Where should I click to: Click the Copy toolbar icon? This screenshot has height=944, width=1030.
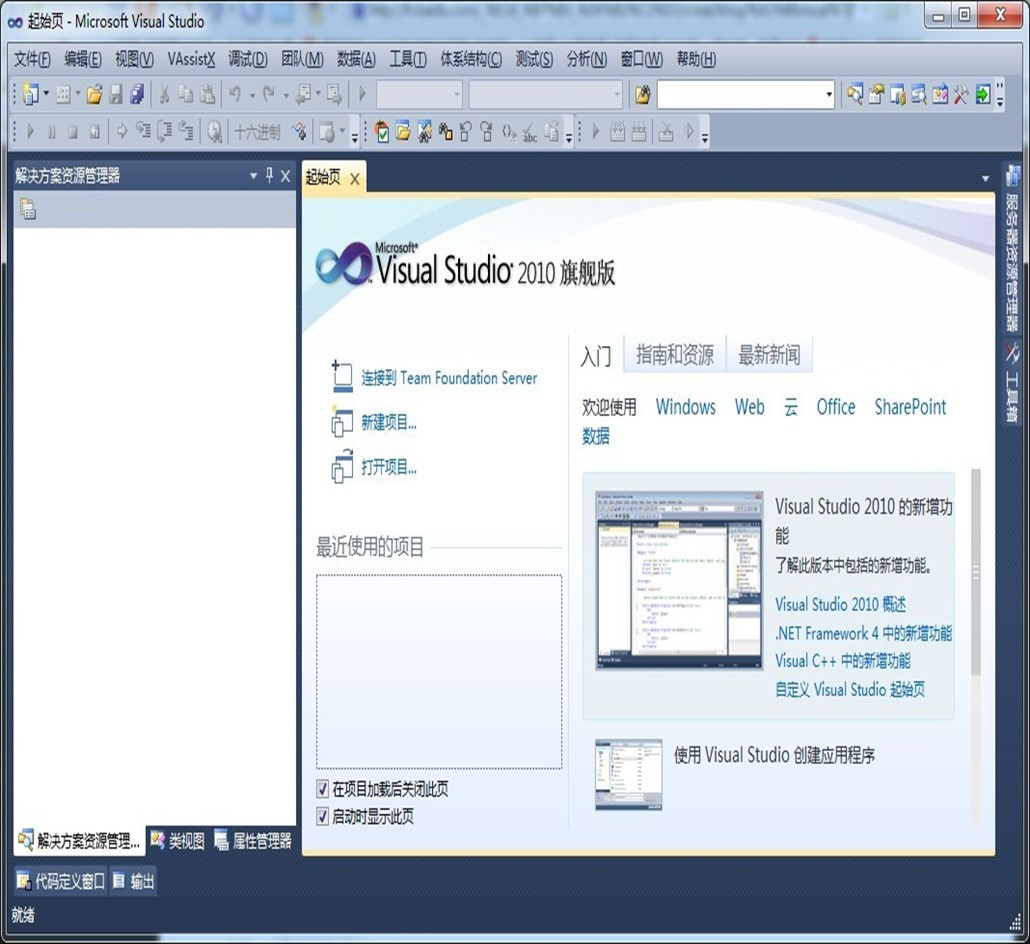186,95
